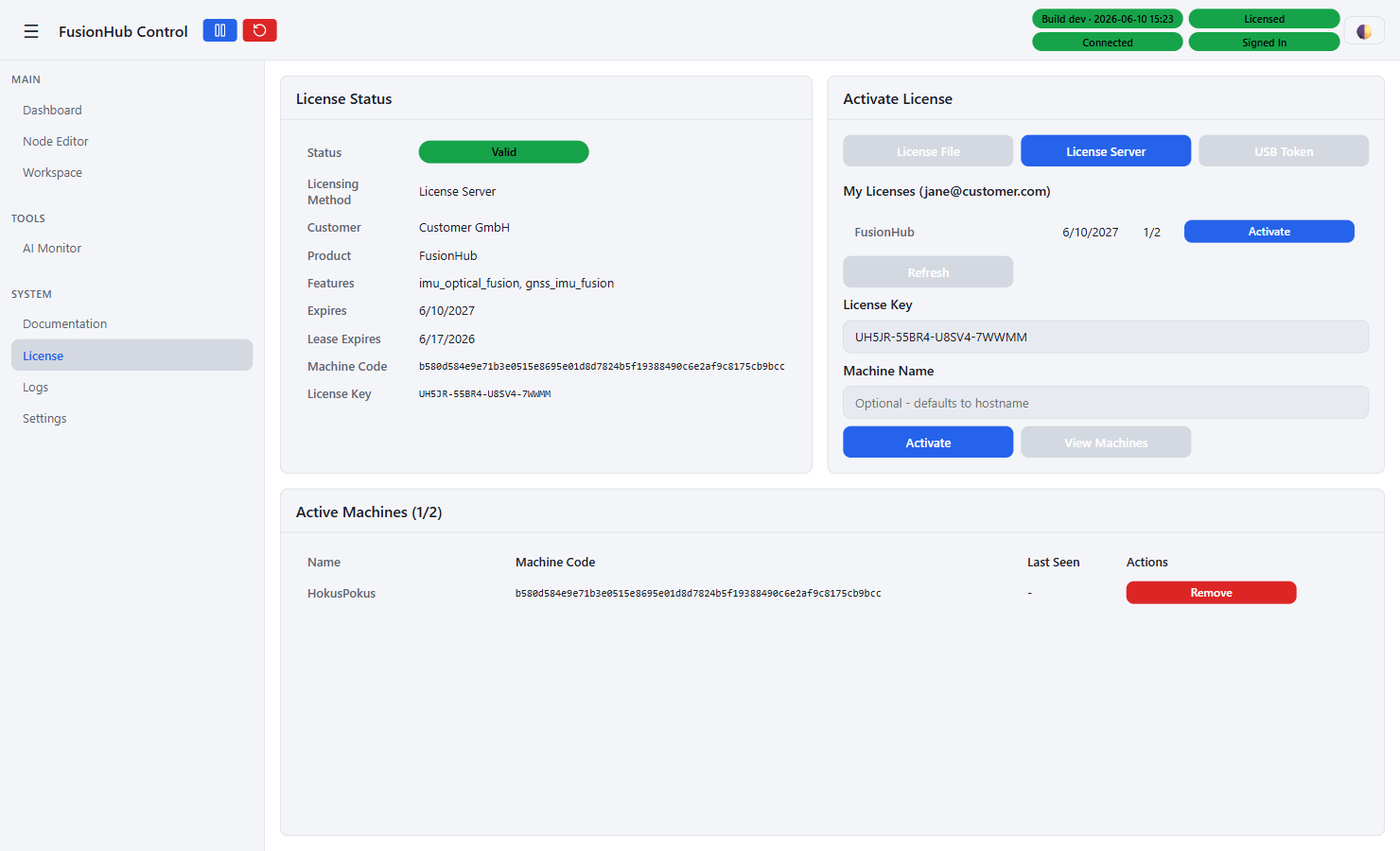Click the 1/2 seat count in My Licenses
This screenshot has height=851, width=1400.
1151,233
